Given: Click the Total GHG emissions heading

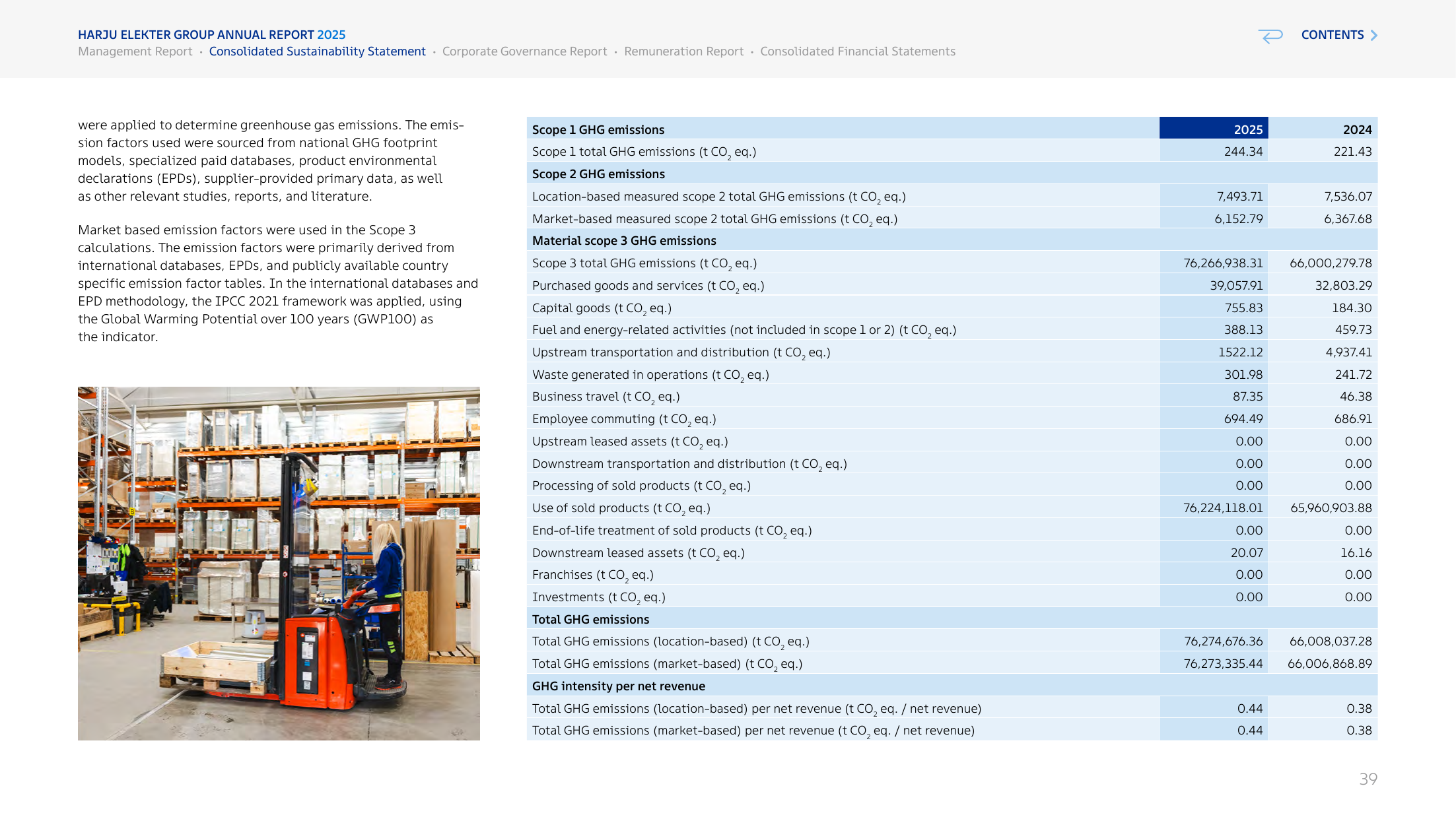Looking at the screenshot, I should point(590,620).
